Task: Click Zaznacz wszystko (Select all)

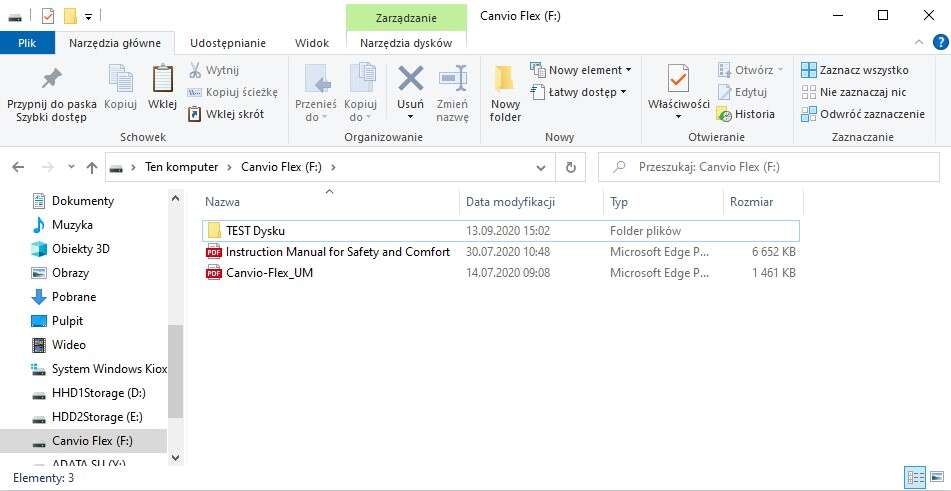Action: (x=855, y=70)
